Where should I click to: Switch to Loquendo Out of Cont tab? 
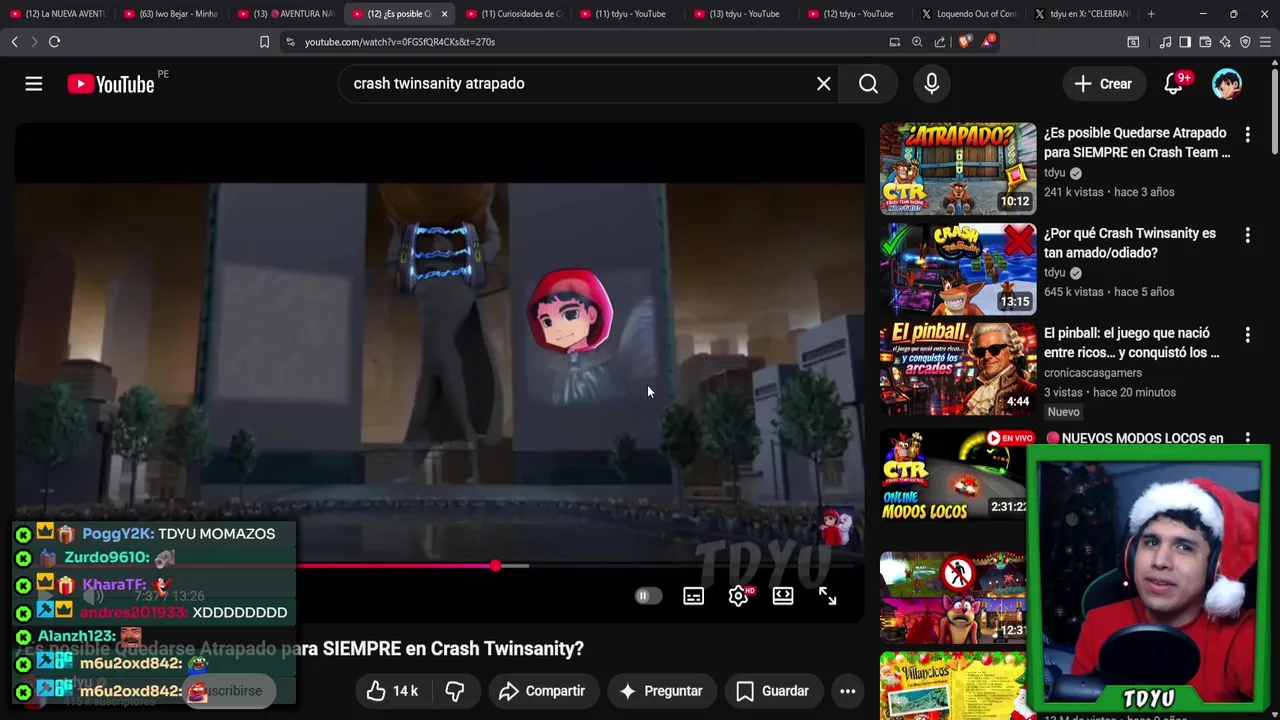tap(970, 14)
